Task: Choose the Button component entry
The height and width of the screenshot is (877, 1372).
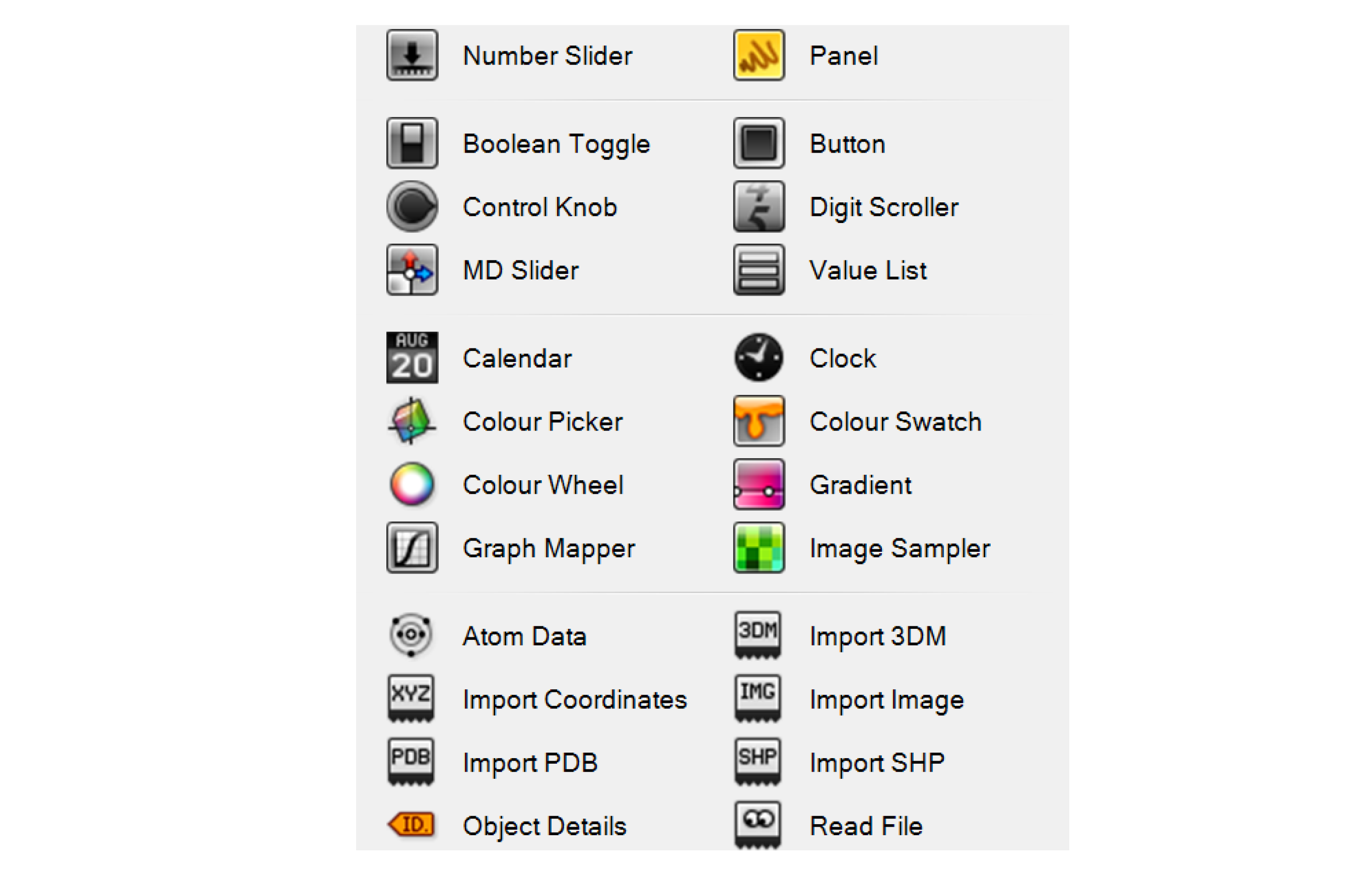Action: [847, 143]
